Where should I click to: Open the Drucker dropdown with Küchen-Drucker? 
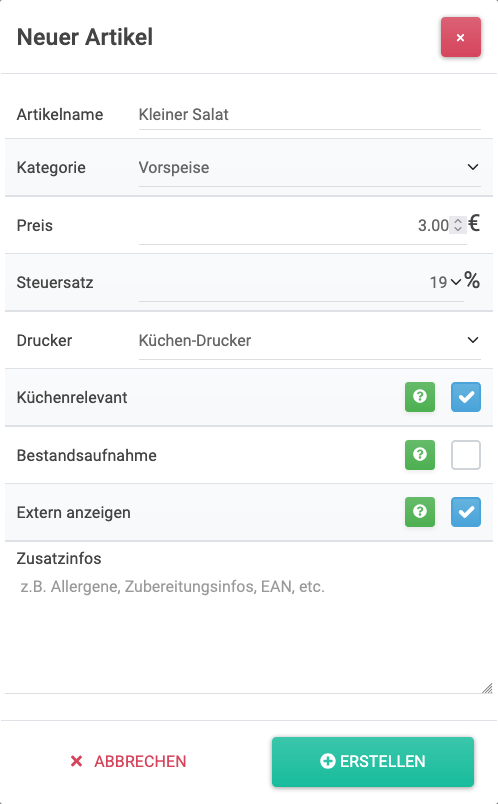[309, 340]
